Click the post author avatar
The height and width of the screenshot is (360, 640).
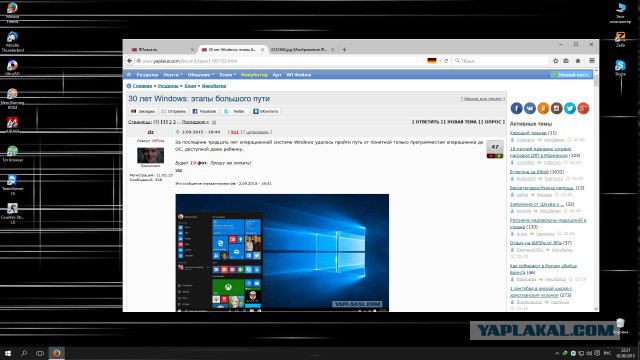pyautogui.click(x=150, y=155)
